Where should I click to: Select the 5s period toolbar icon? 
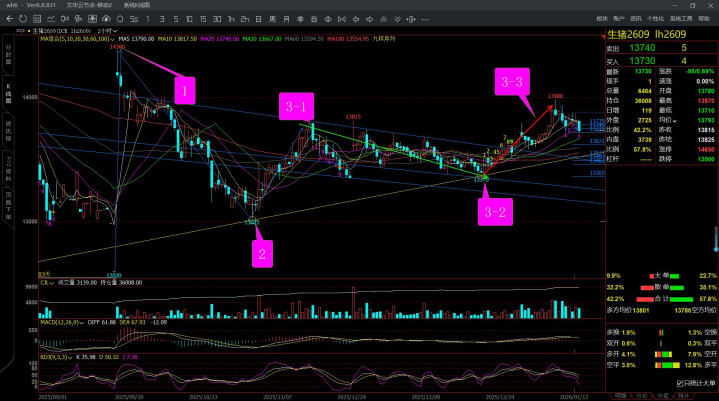pyautogui.click(x=134, y=19)
